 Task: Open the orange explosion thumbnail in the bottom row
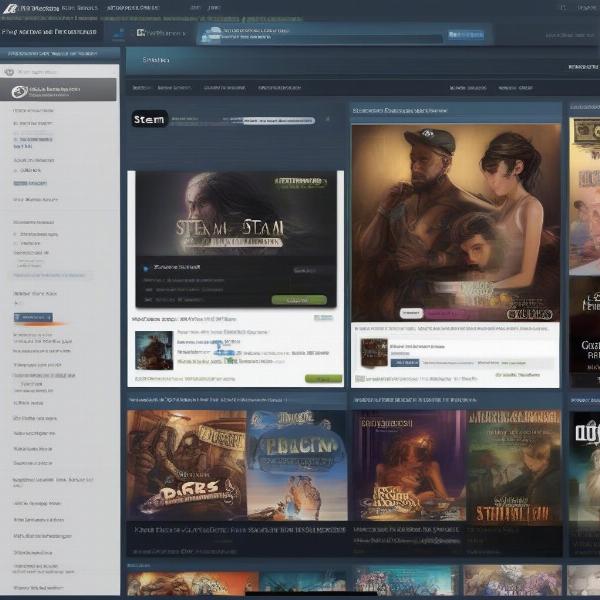(192, 584)
